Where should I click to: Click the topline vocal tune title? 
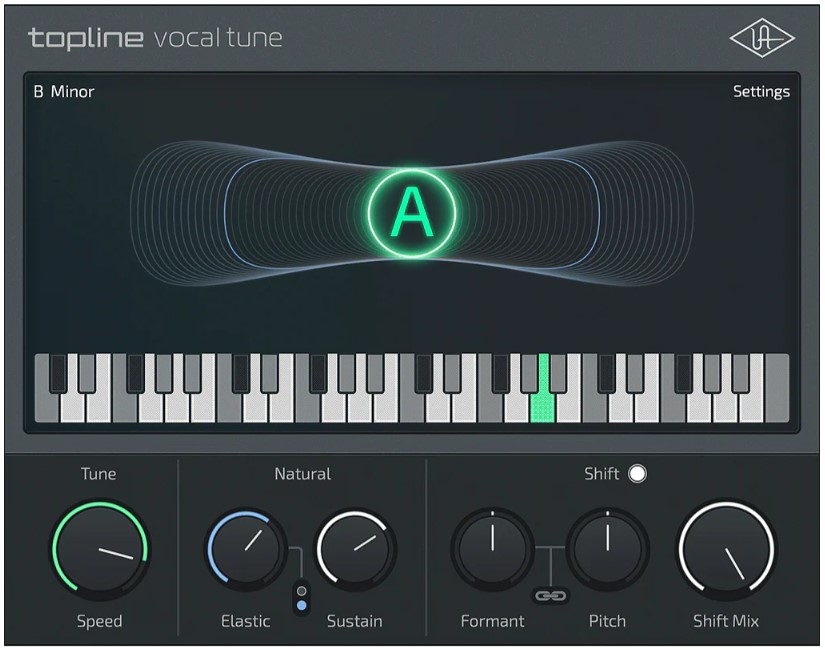tap(155, 38)
